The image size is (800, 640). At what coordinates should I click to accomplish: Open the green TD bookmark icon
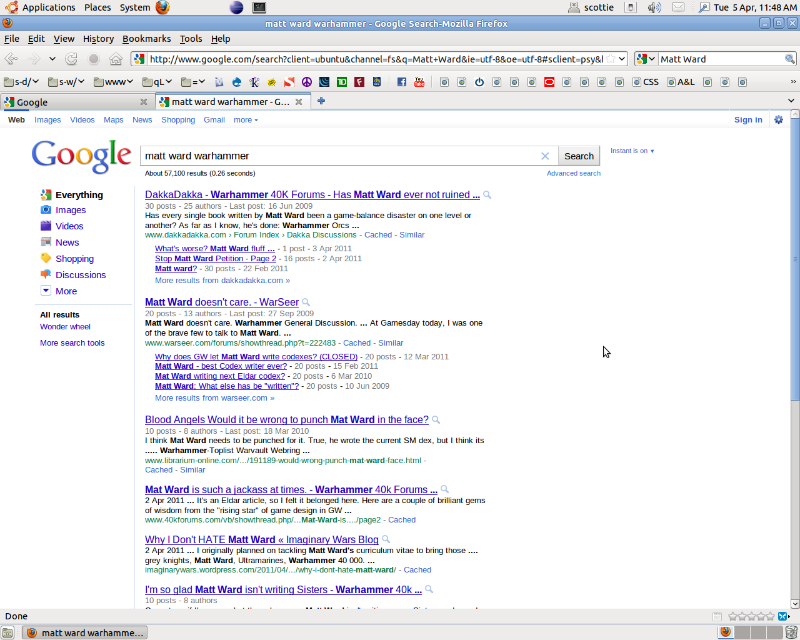click(342, 82)
